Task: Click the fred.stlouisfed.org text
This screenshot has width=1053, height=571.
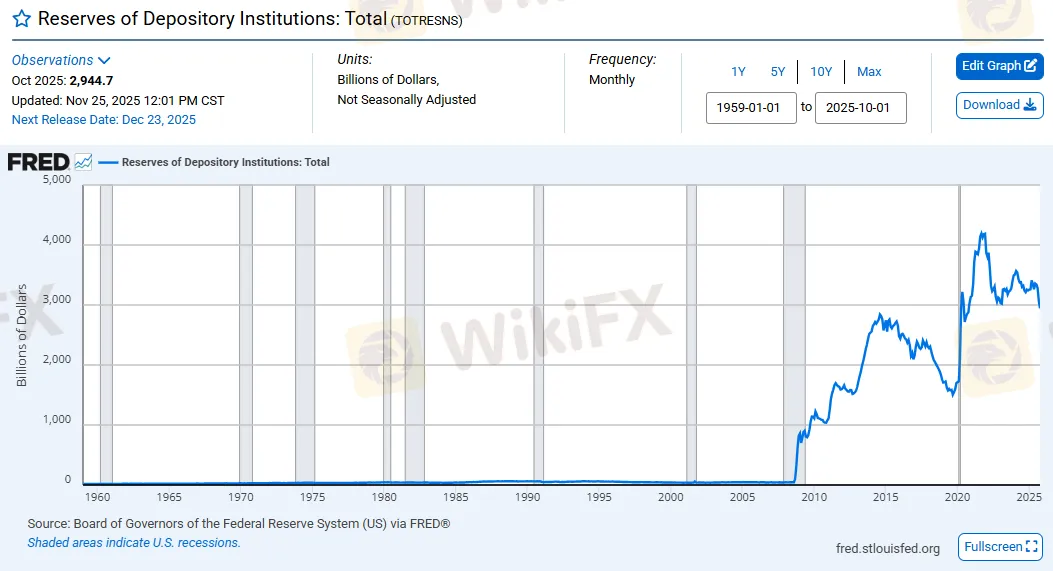Action: click(888, 549)
